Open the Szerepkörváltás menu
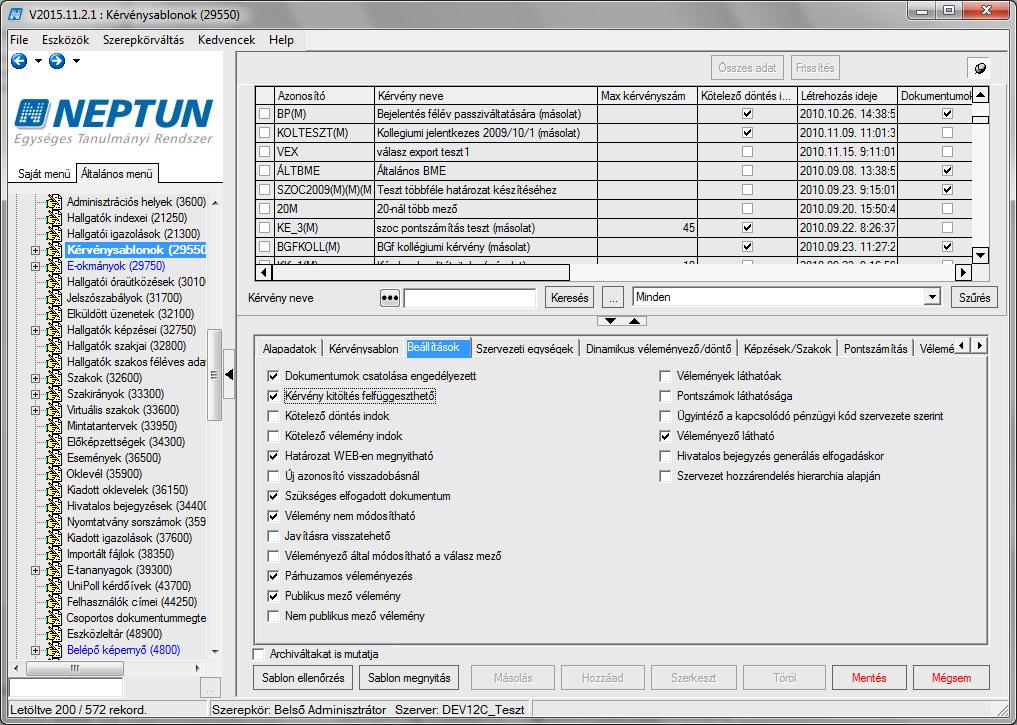The height and width of the screenshot is (725, 1017). [143, 40]
